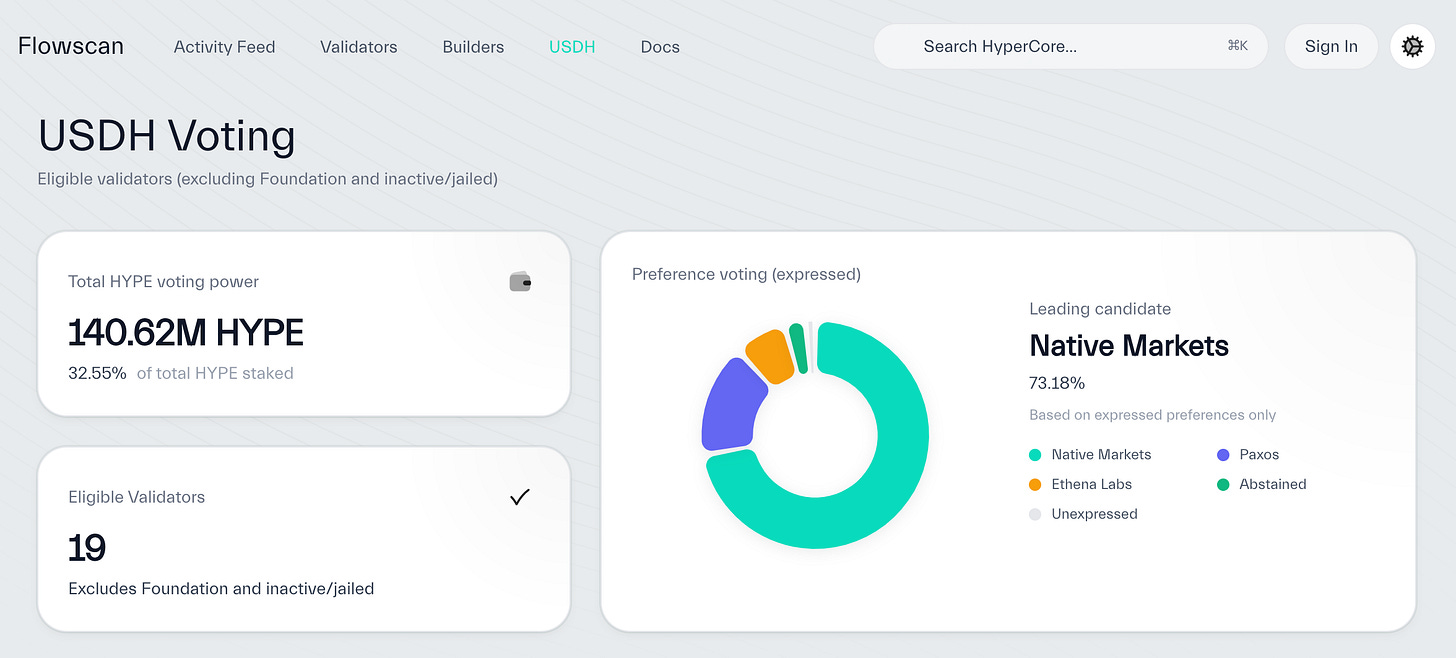
Task: Toggle the Paxos legend label
Action: (1259, 455)
